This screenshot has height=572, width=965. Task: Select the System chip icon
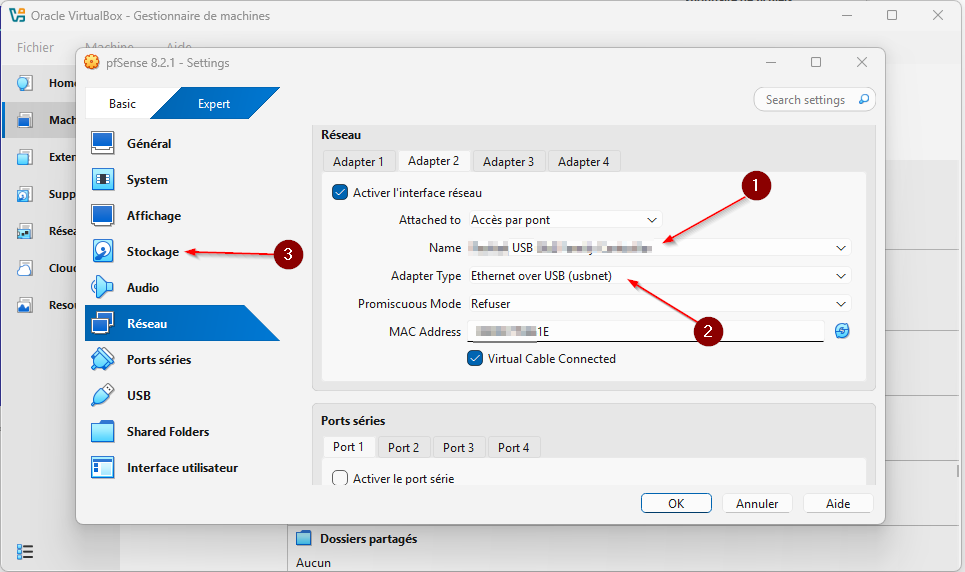point(103,180)
